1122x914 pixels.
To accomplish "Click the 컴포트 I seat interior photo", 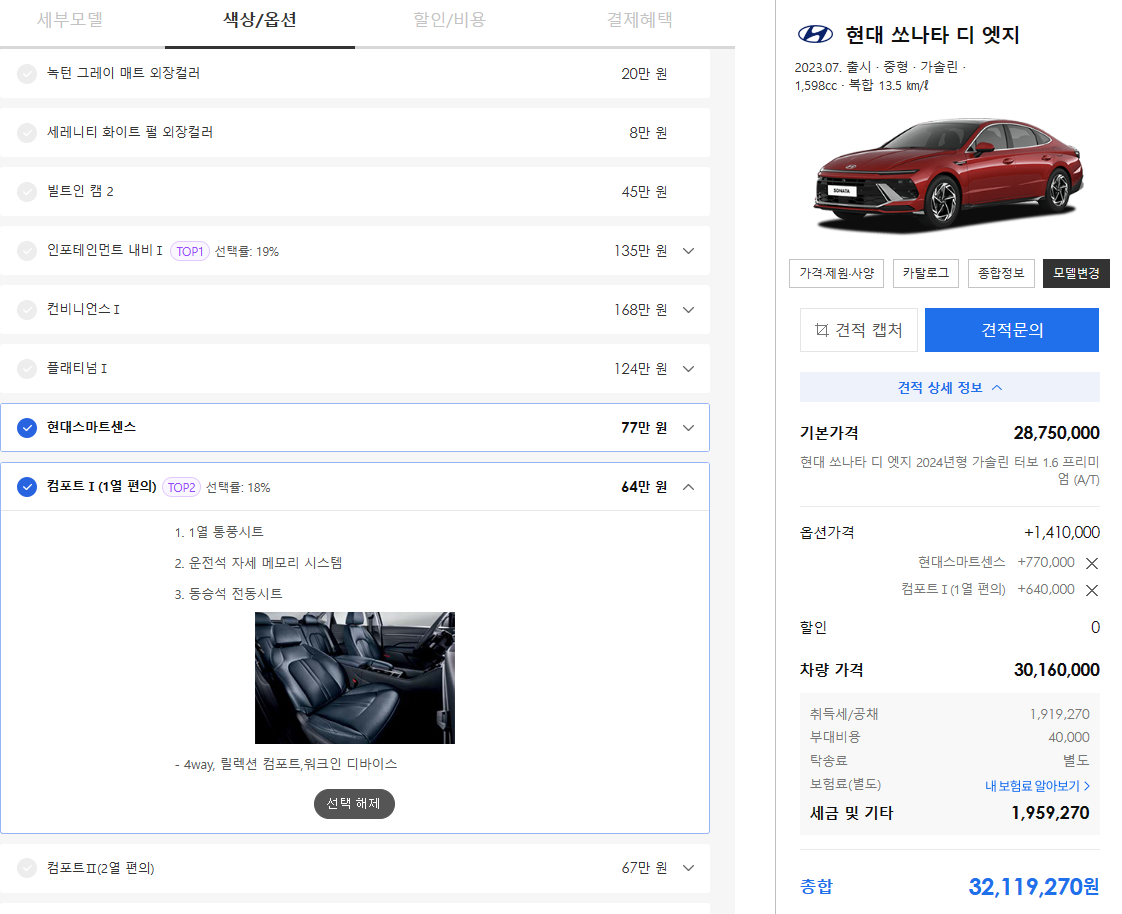I will (355, 678).
